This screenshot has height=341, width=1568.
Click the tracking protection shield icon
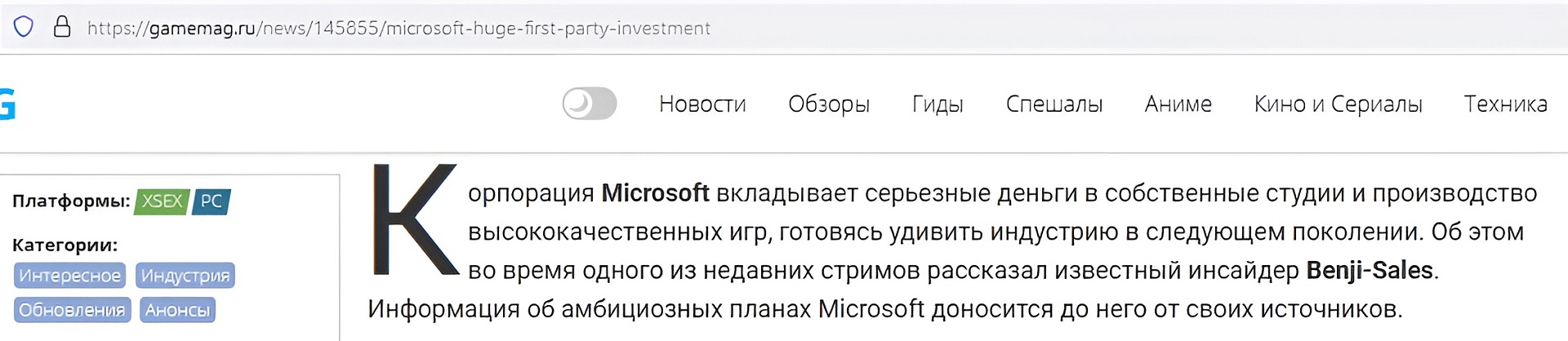point(24,28)
